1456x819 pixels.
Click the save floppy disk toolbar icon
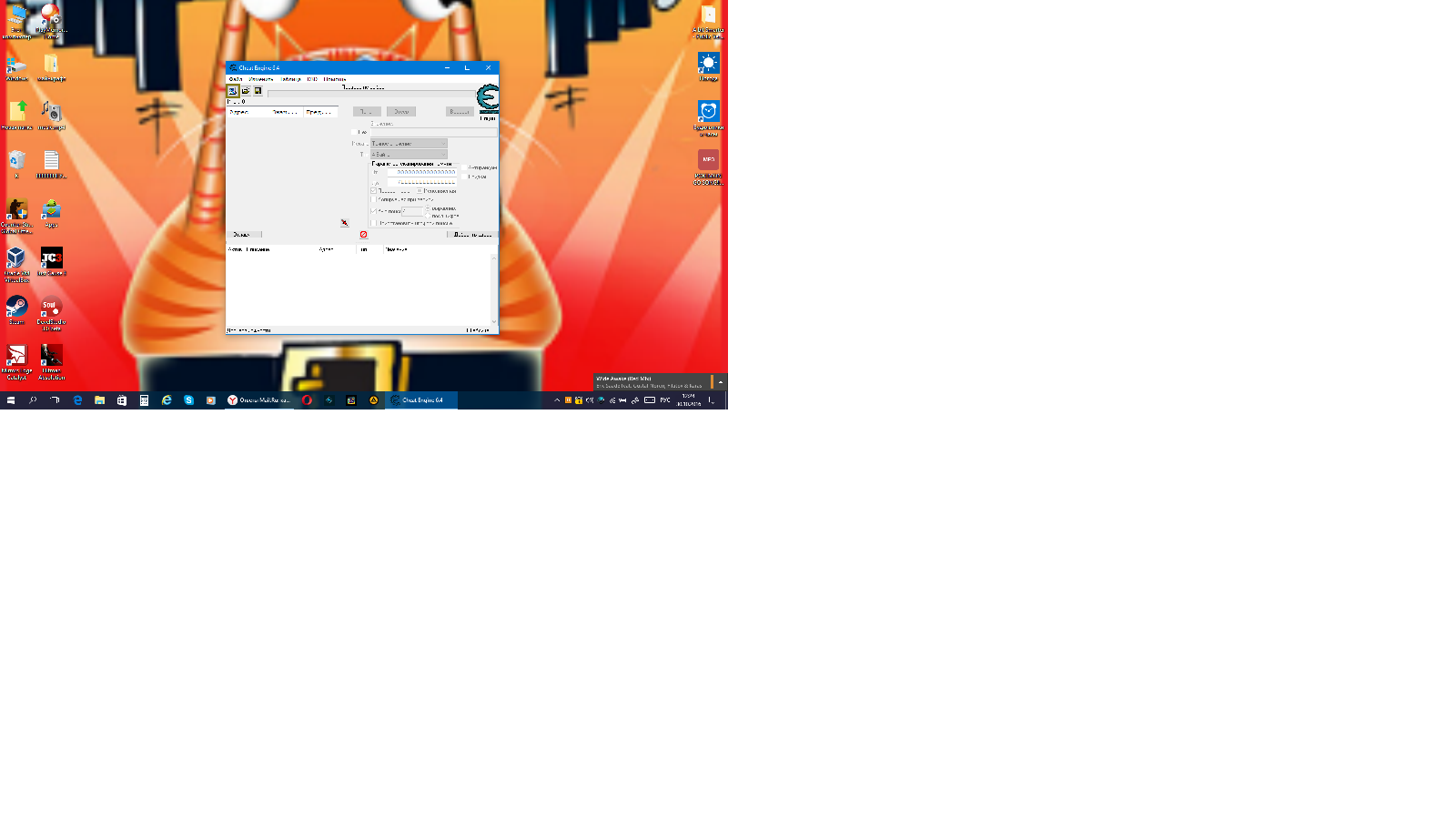pyautogui.click(x=258, y=91)
